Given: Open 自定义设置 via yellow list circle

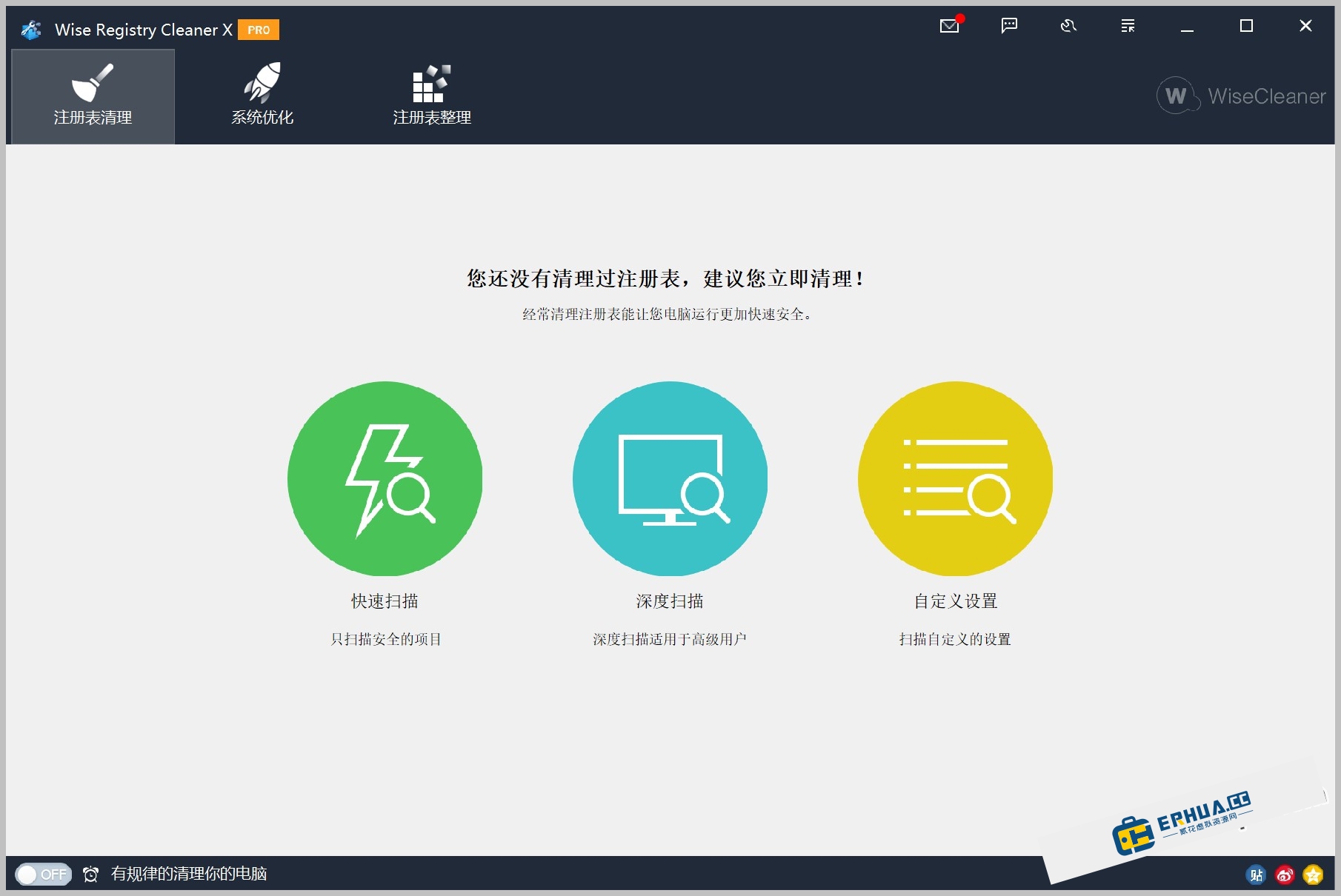Looking at the screenshot, I should click(x=955, y=480).
